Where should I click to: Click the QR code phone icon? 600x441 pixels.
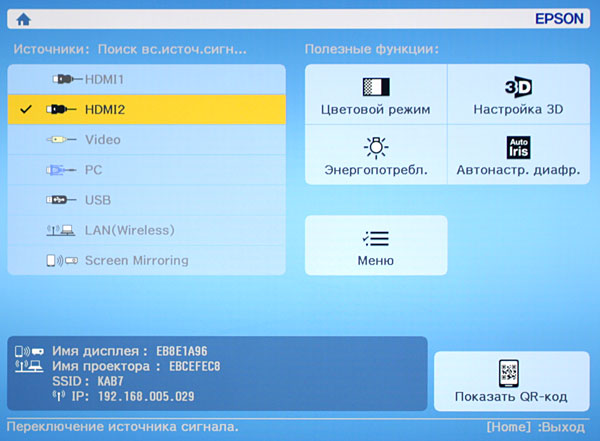[x=509, y=373]
